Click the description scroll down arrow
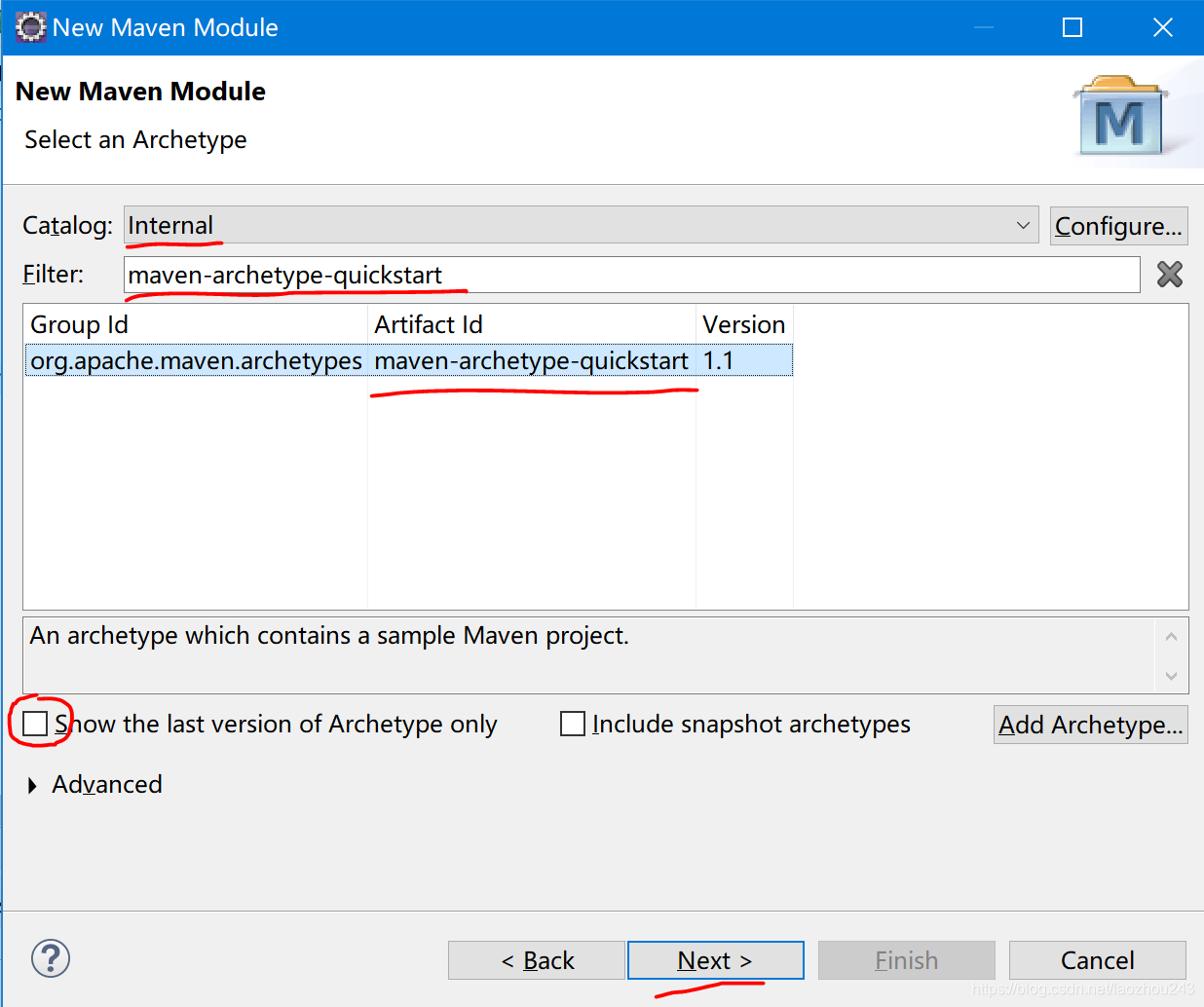 click(1171, 675)
